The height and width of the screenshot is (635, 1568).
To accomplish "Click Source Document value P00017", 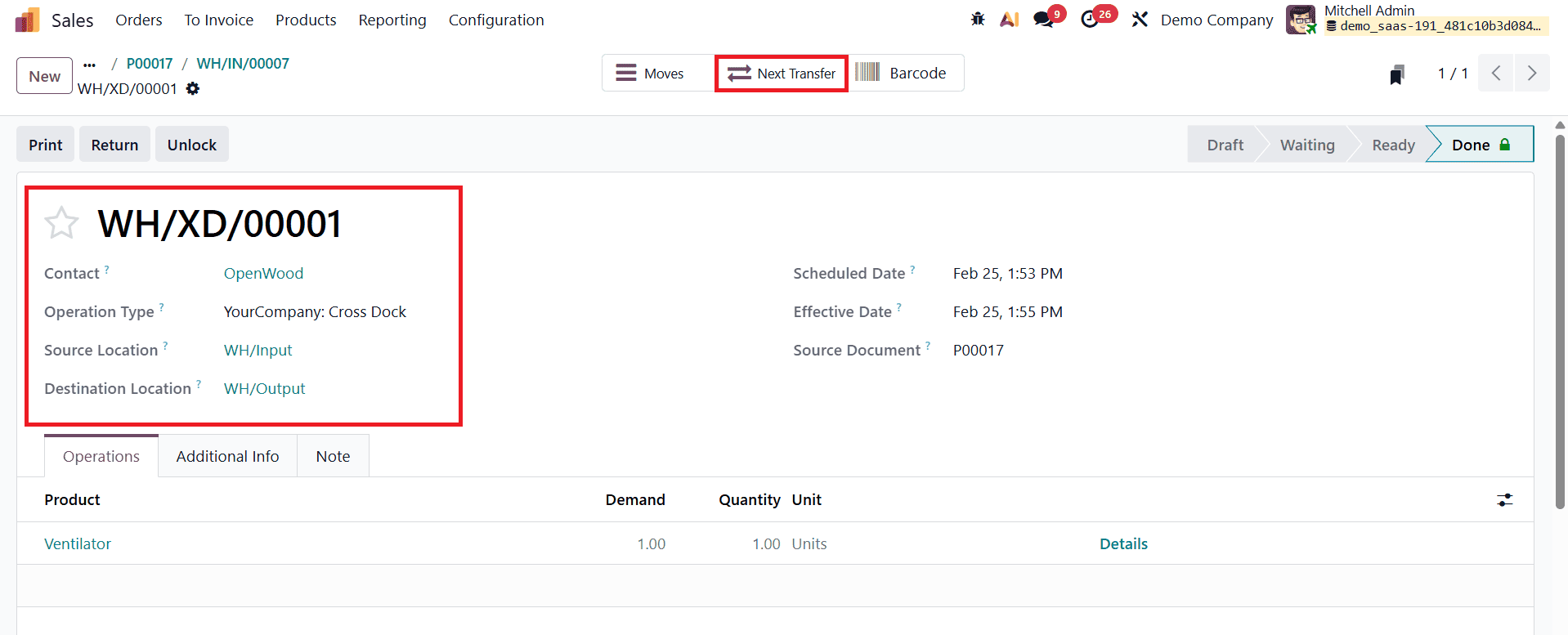I will click(978, 351).
